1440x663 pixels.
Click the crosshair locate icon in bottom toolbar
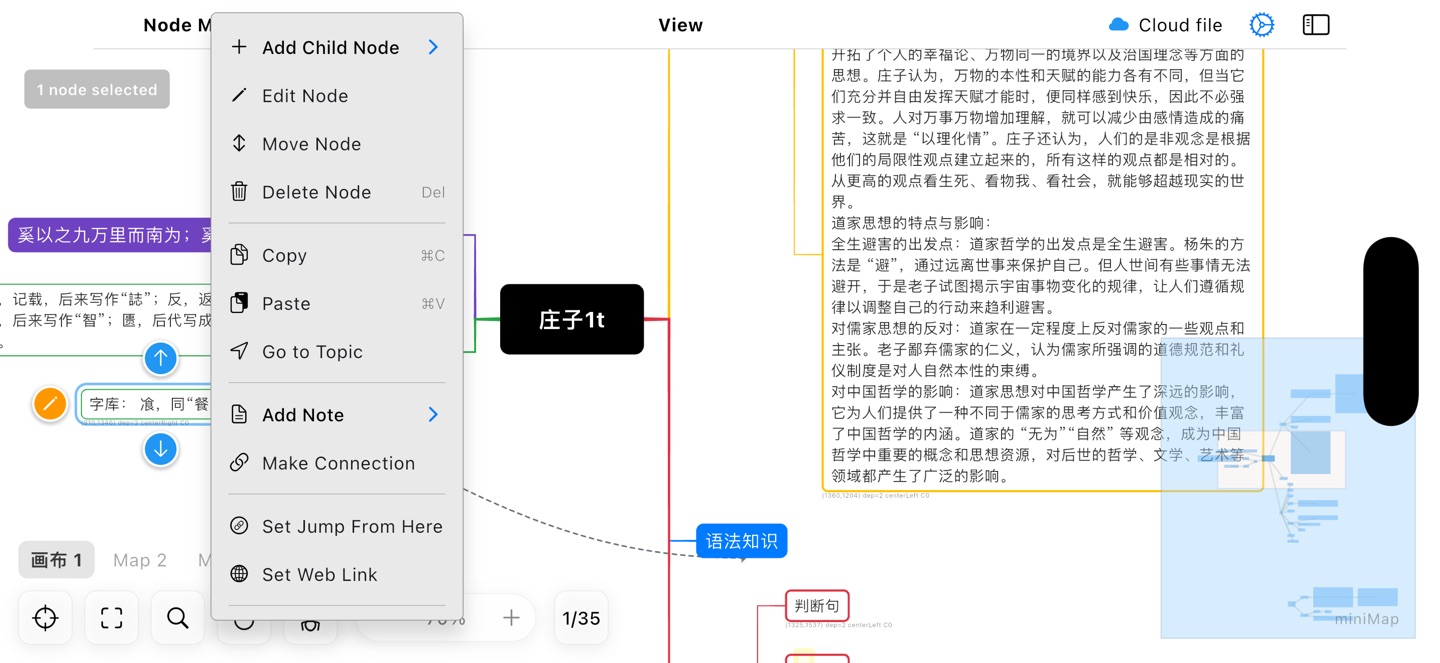point(46,618)
